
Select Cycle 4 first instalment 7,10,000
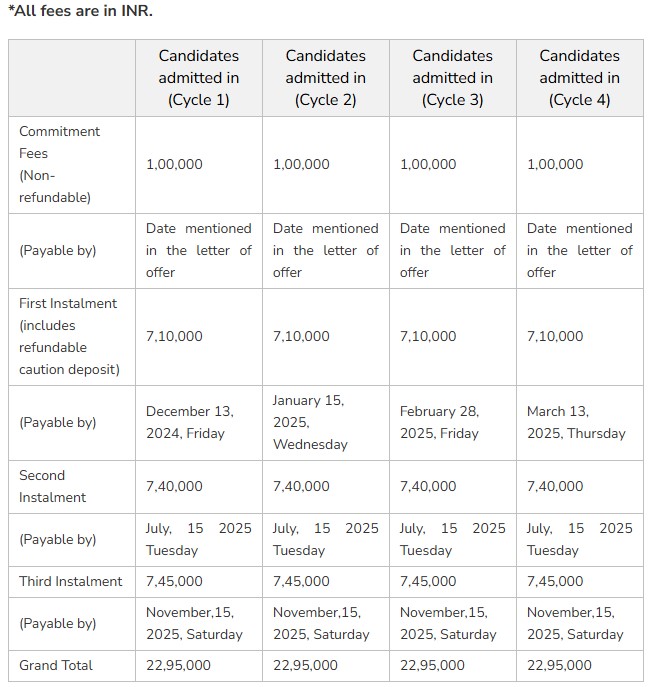pyautogui.click(x=555, y=336)
